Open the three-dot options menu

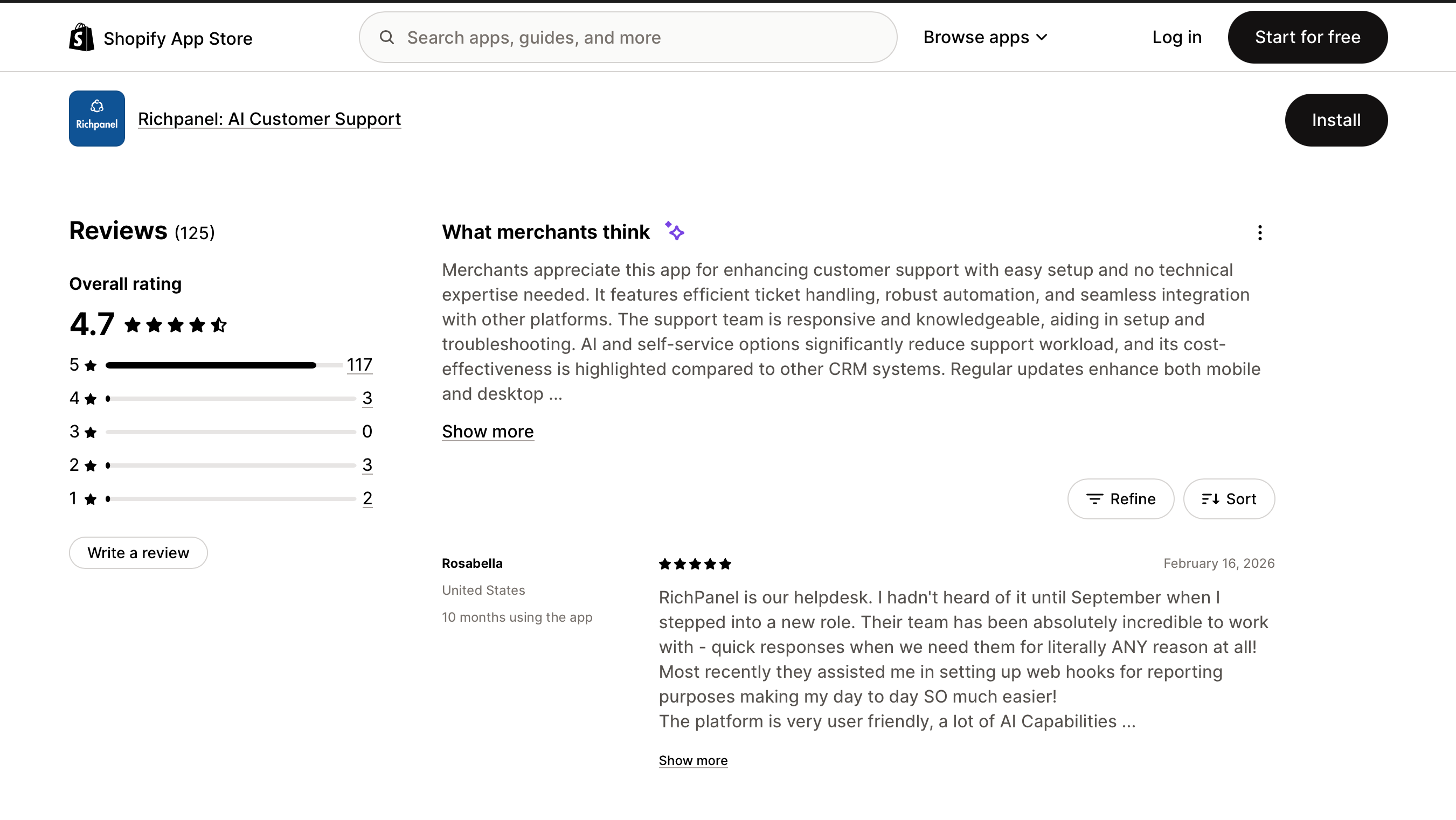click(x=1259, y=233)
